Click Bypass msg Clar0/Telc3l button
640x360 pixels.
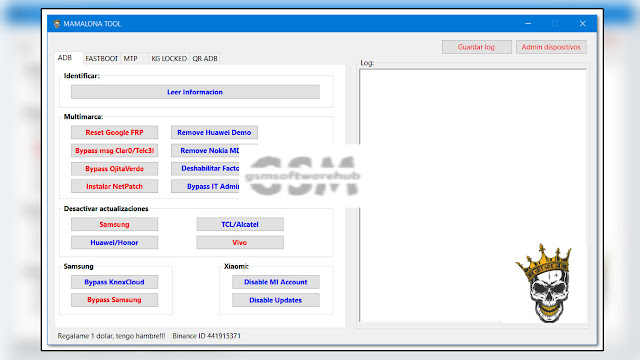click(x=114, y=151)
